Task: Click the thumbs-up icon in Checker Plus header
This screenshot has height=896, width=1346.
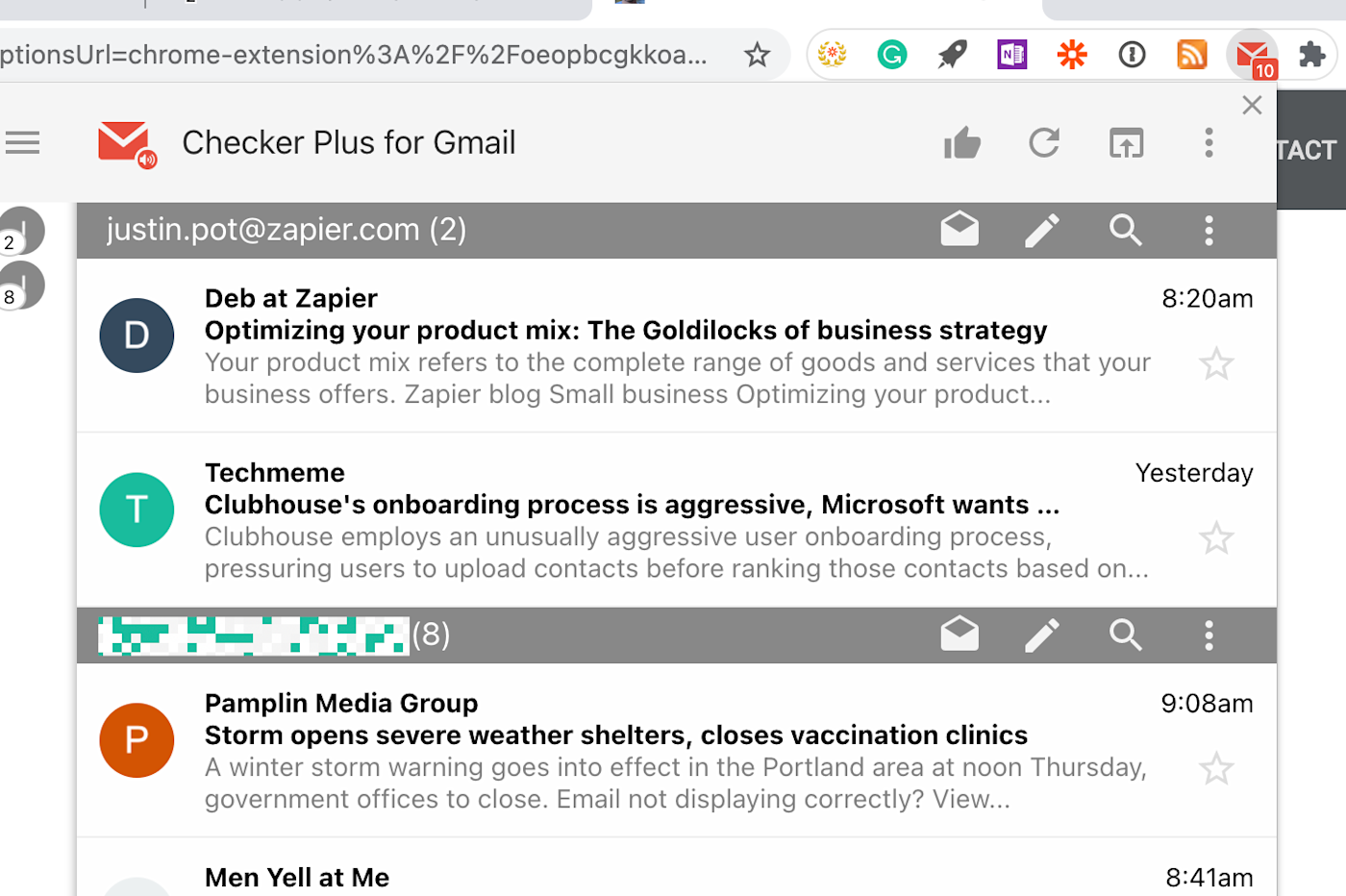Action: pos(961,143)
